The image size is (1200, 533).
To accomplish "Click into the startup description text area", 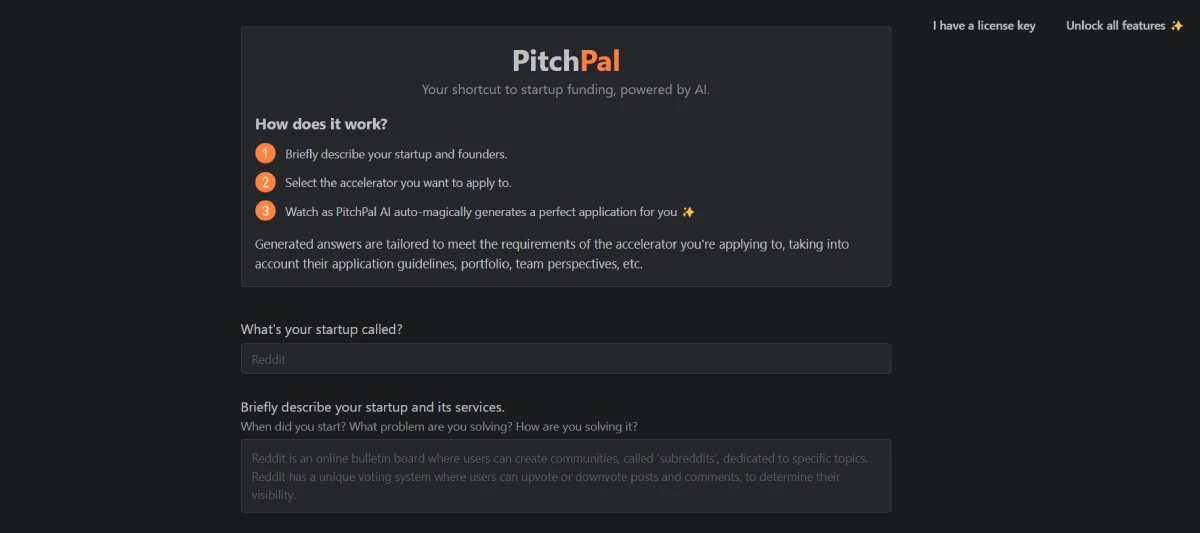I will coord(565,476).
